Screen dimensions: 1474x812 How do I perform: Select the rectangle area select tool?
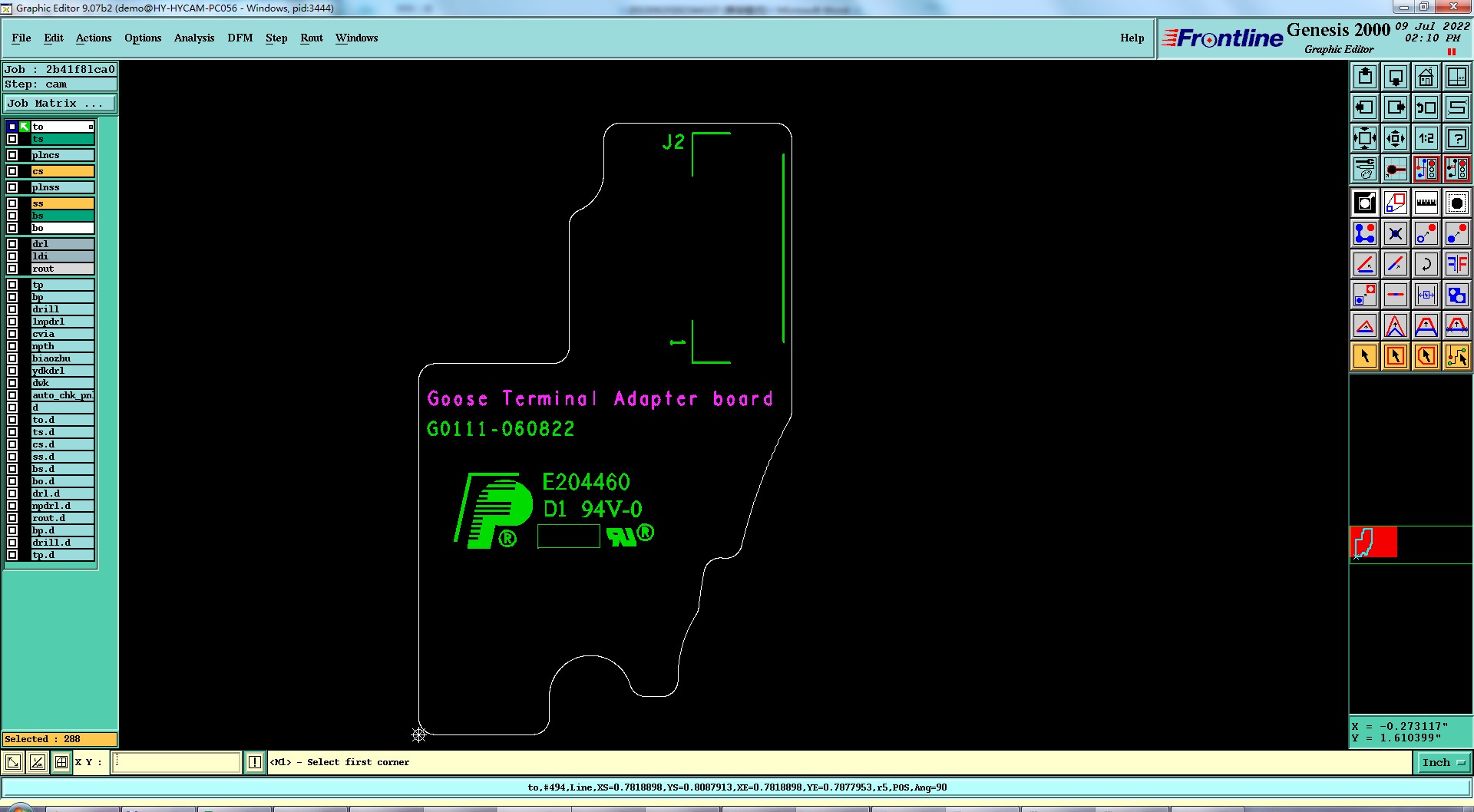coord(1396,356)
